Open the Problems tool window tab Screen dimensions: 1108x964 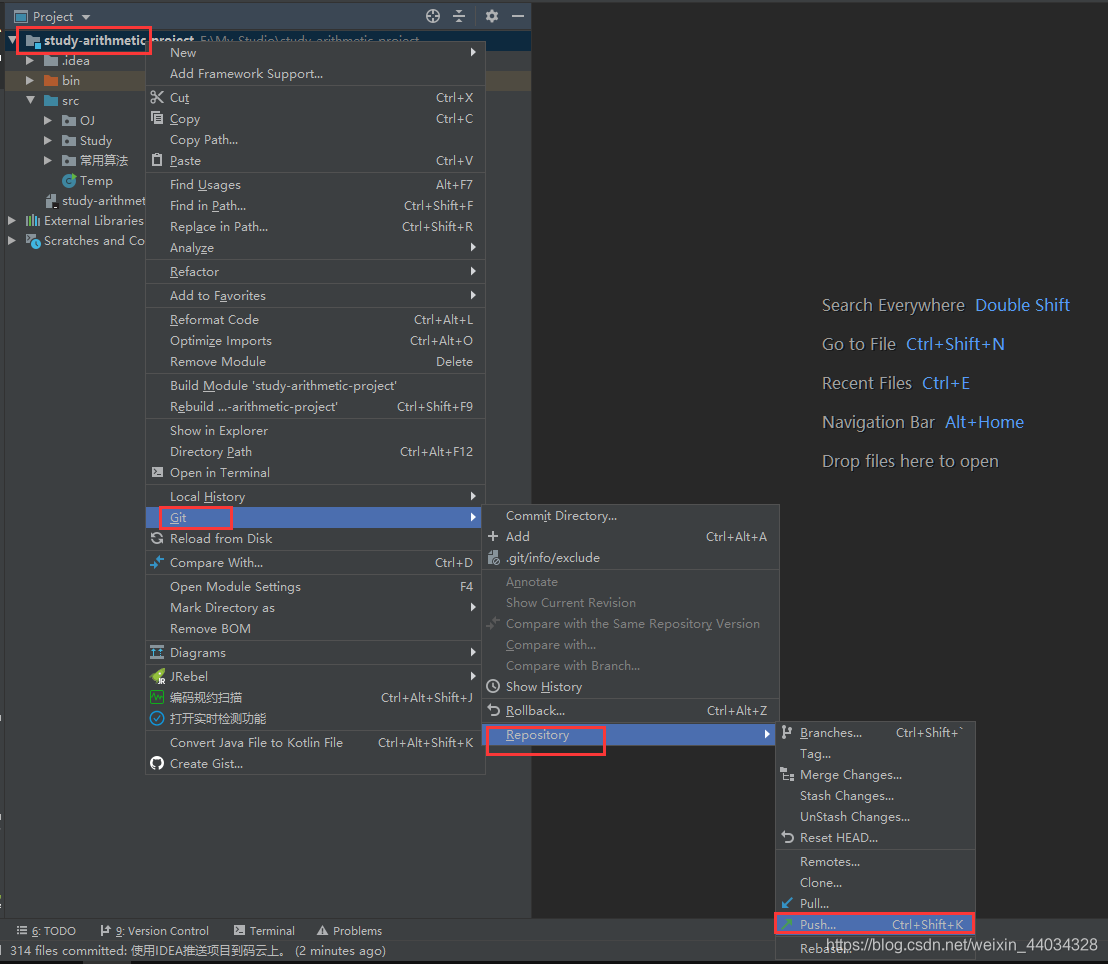(x=349, y=931)
